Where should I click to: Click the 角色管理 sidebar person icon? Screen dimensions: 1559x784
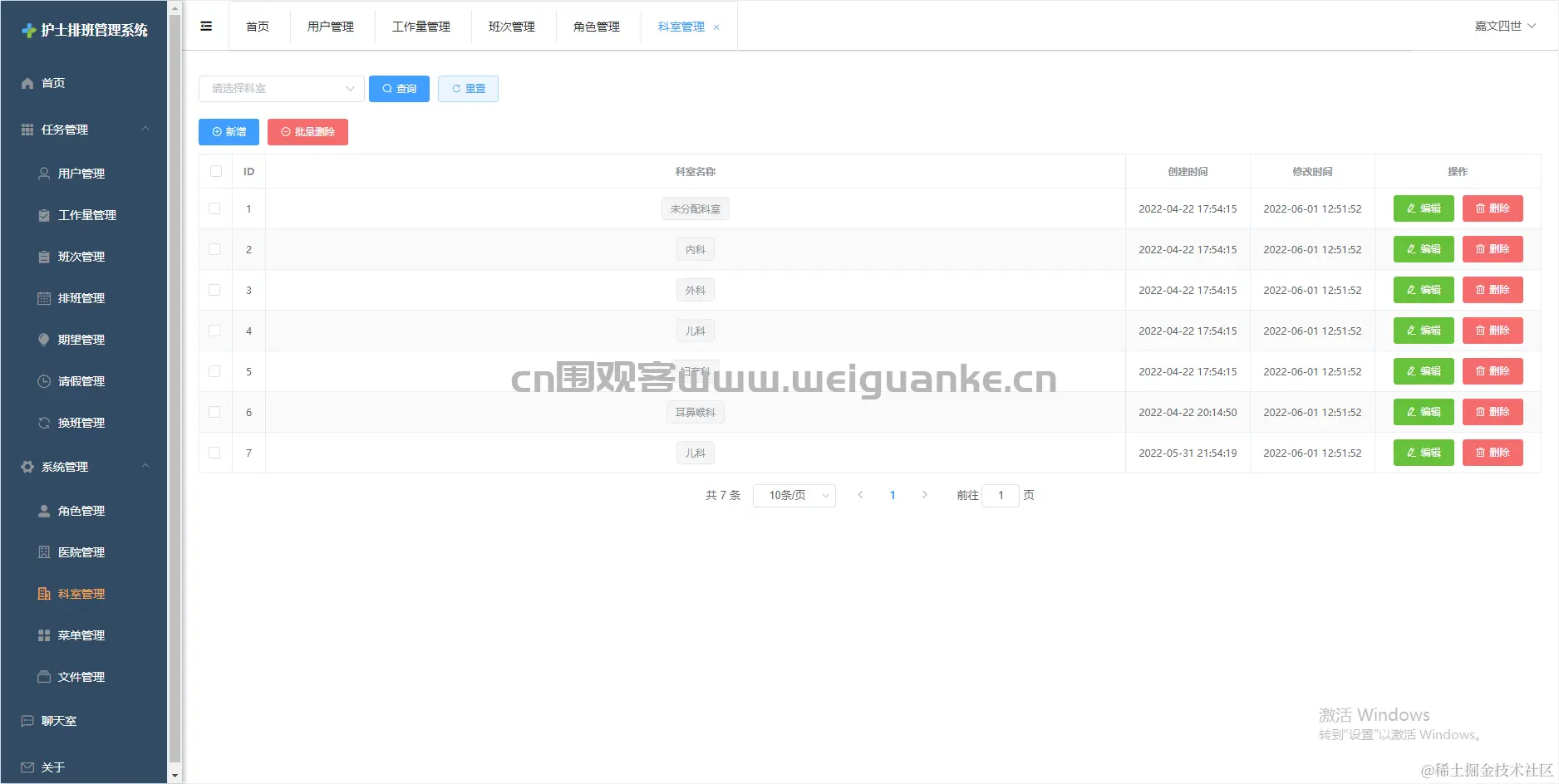click(44, 511)
